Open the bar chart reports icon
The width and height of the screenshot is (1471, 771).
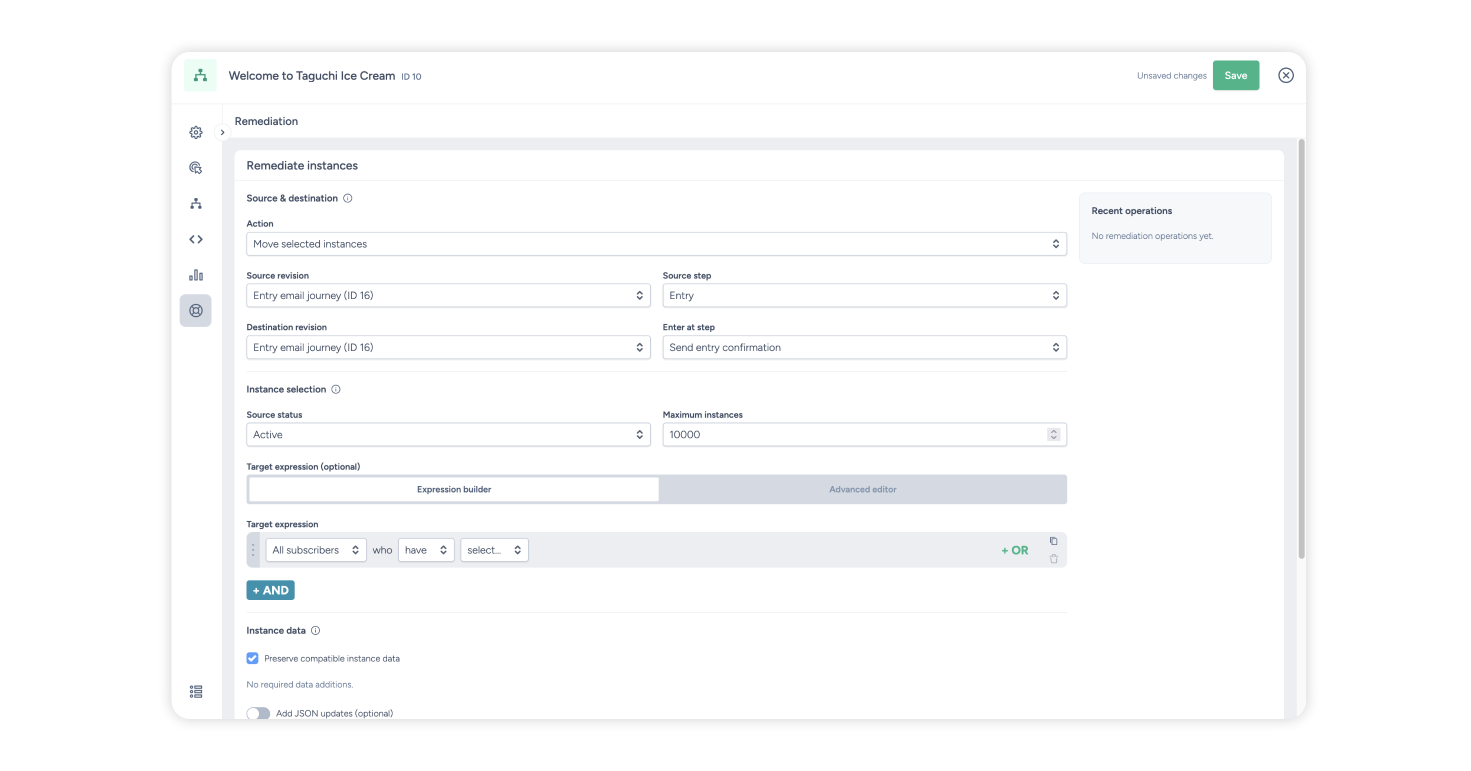(x=196, y=275)
